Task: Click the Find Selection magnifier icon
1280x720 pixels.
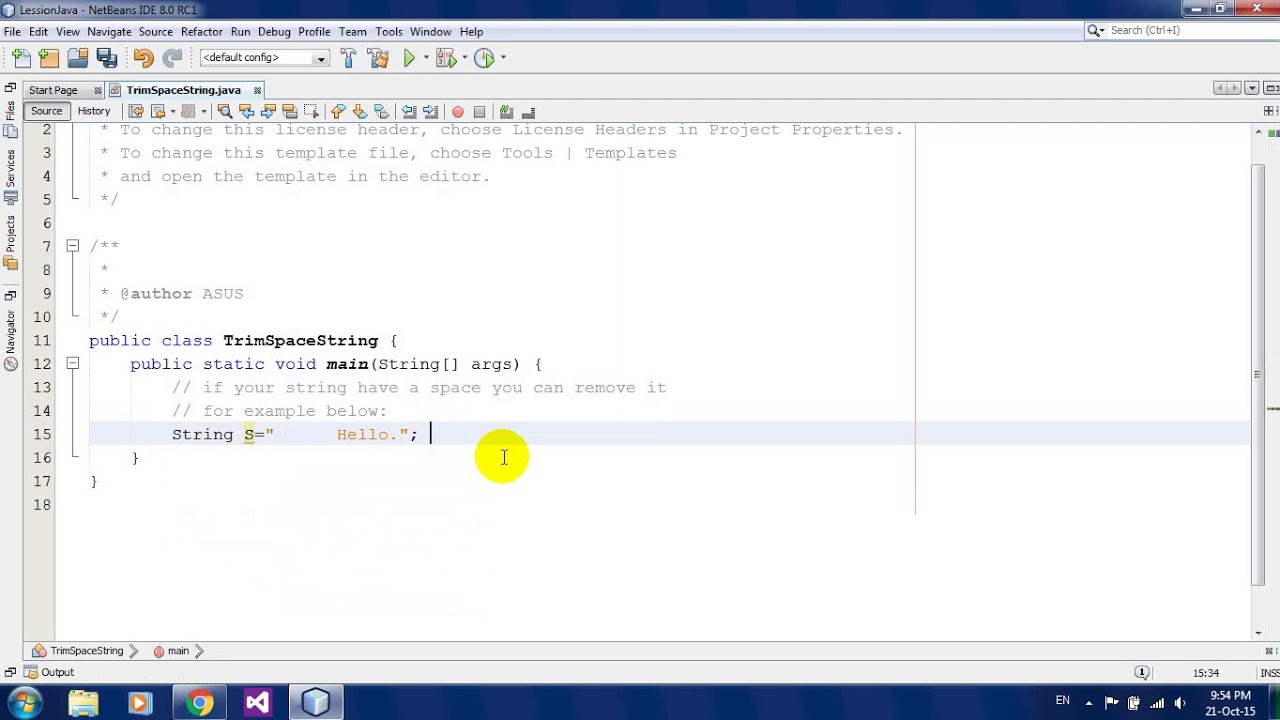Action: (x=225, y=111)
